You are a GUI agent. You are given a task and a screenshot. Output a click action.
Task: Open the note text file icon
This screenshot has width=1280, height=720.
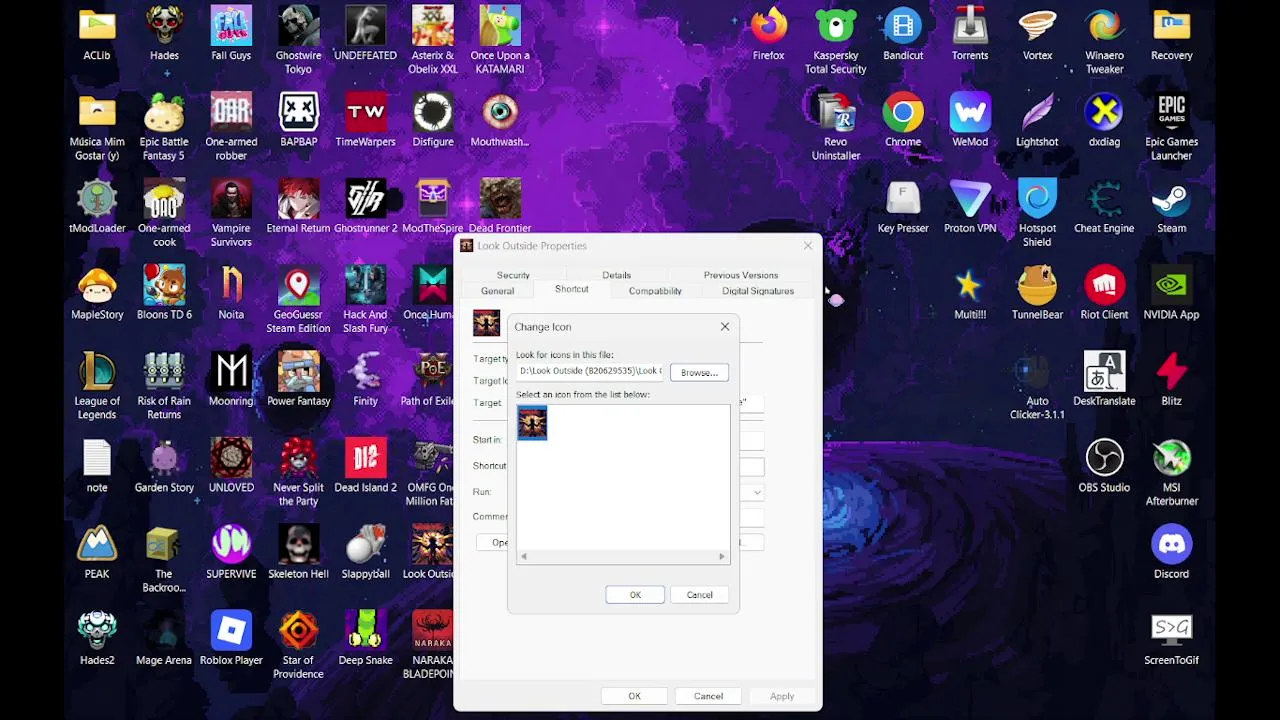[x=97, y=466]
